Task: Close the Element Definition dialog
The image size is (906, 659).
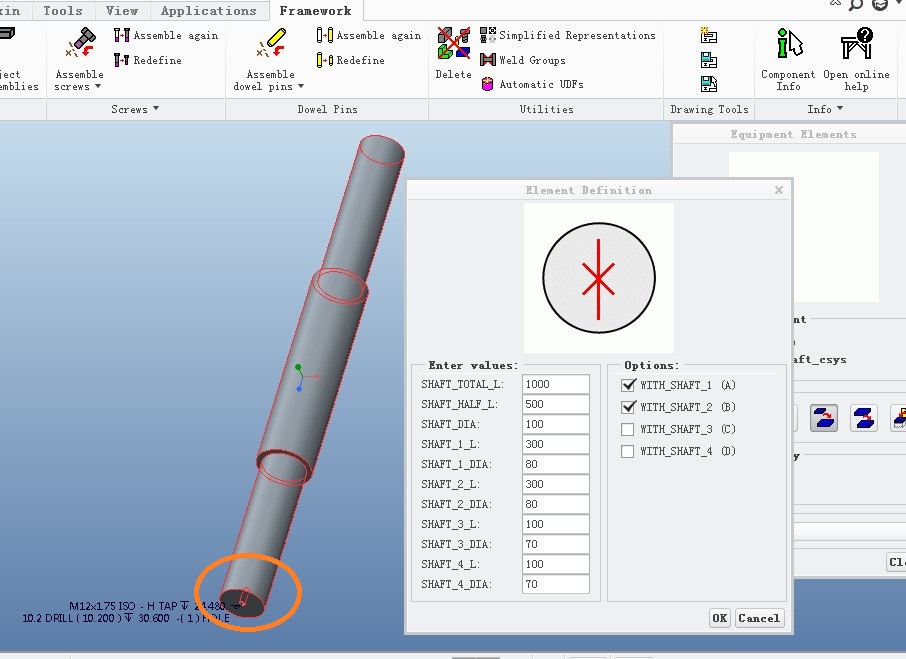Action: [779, 190]
